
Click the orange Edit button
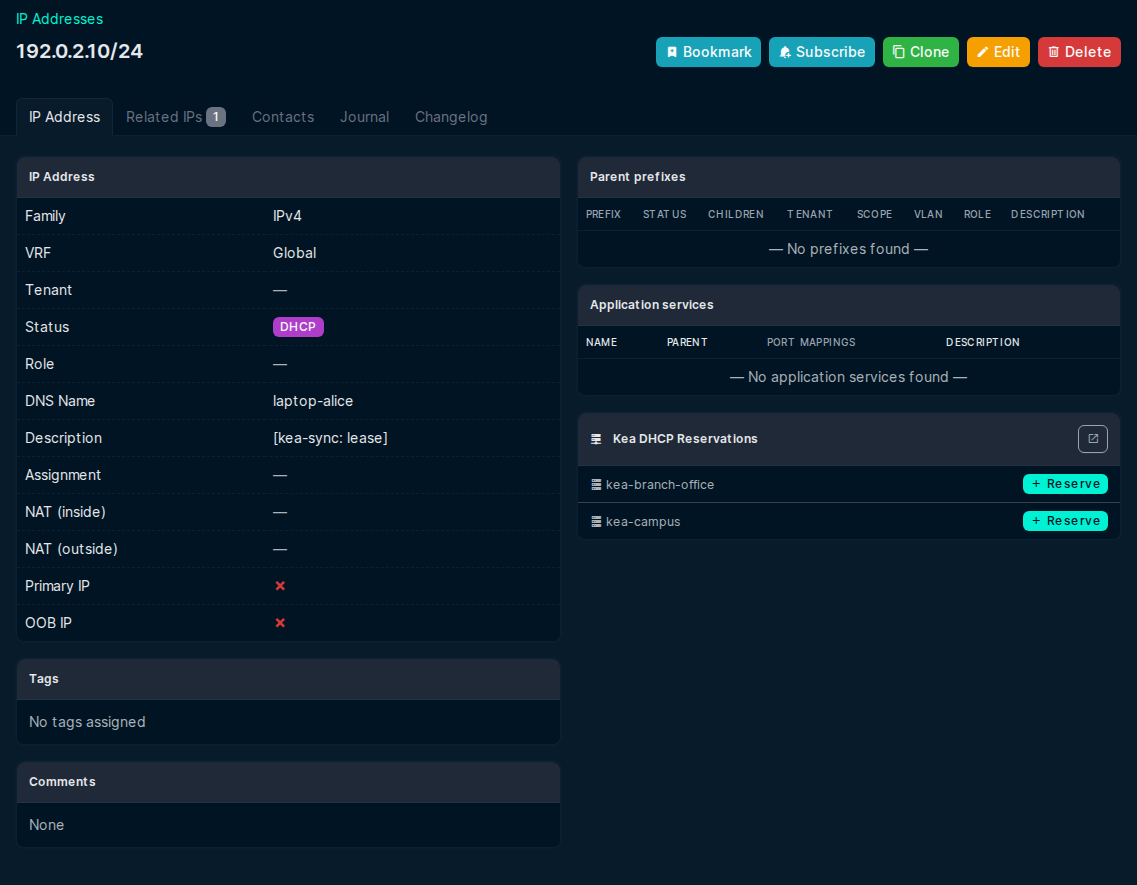point(998,52)
